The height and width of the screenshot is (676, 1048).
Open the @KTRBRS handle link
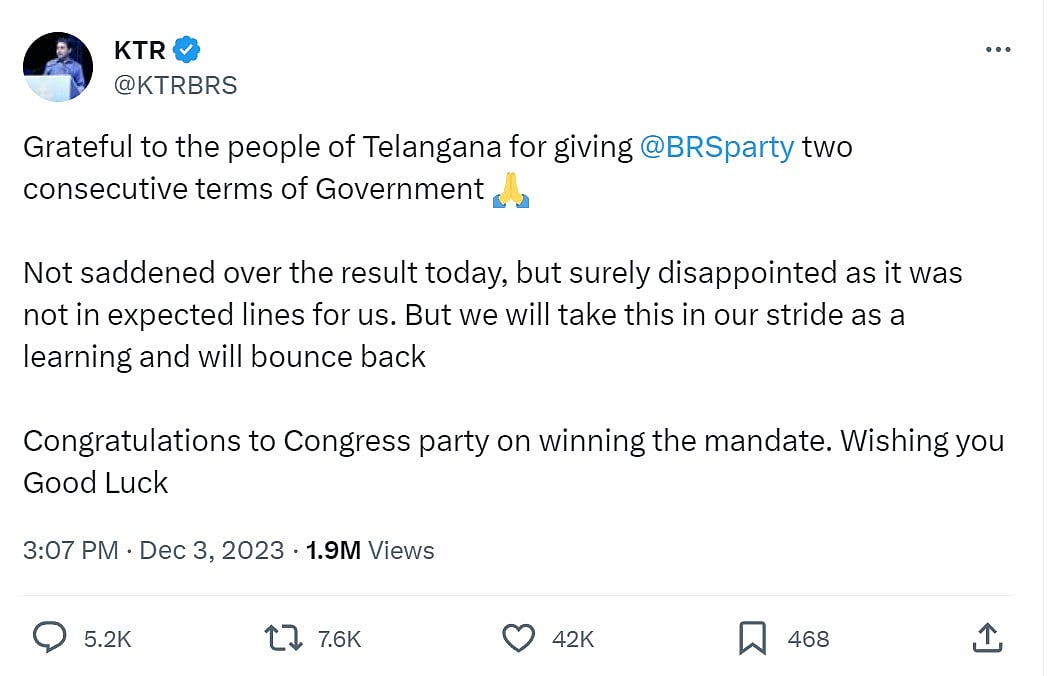click(x=176, y=85)
